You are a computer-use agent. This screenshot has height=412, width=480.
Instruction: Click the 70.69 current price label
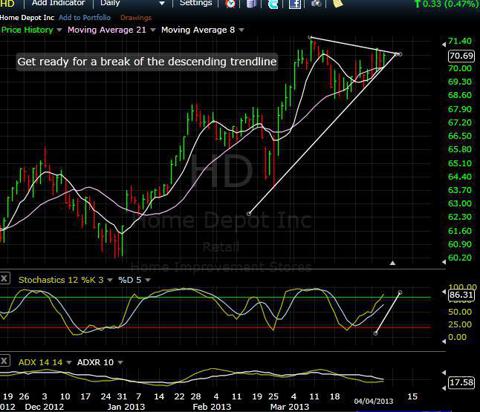pyautogui.click(x=461, y=55)
